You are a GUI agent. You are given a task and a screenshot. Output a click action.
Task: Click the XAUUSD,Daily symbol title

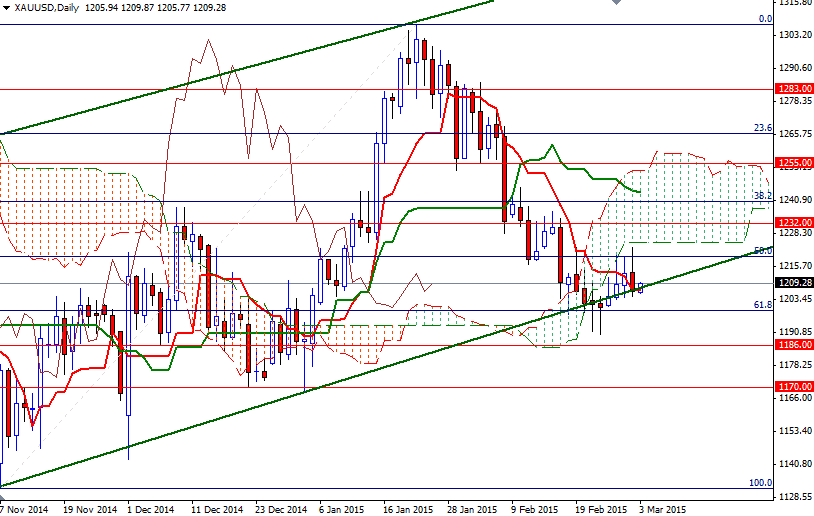tap(47, 7)
